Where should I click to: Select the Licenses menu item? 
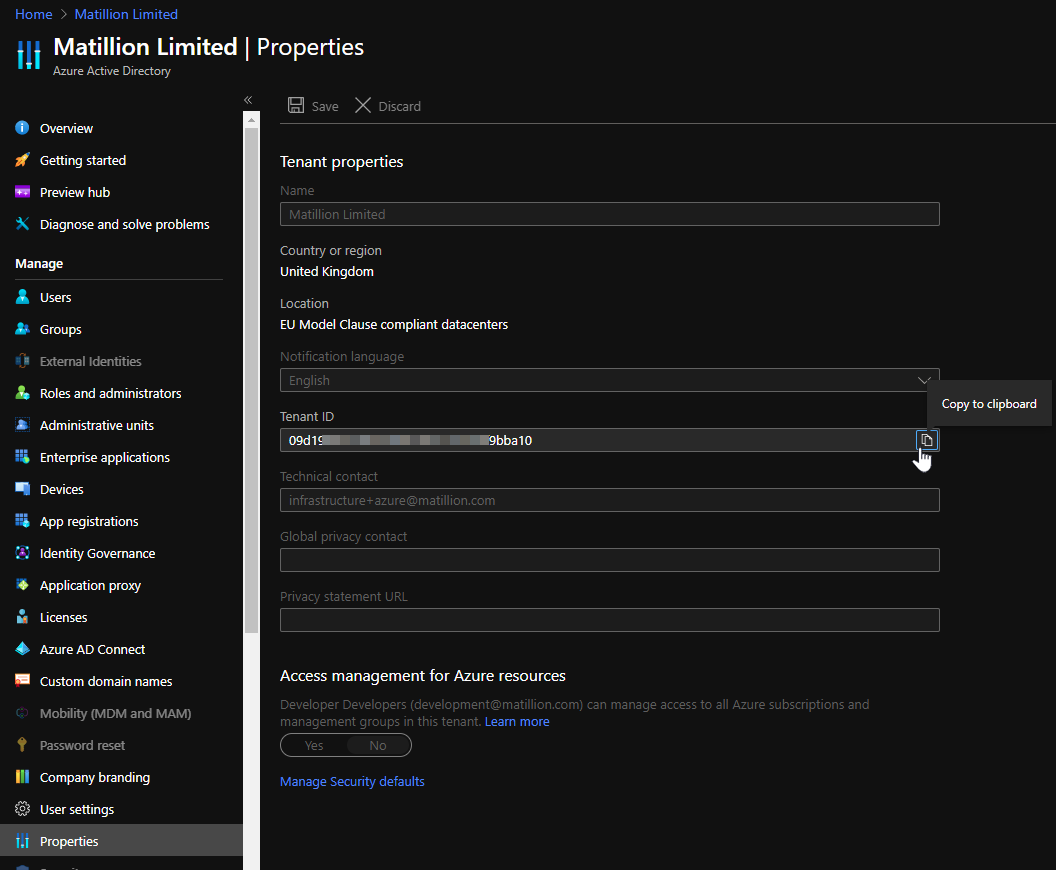63,617
